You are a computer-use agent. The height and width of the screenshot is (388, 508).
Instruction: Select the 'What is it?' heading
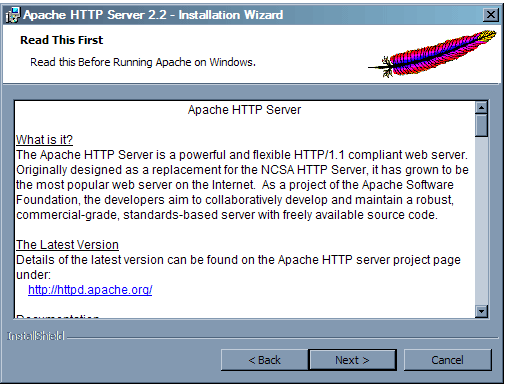44,140
